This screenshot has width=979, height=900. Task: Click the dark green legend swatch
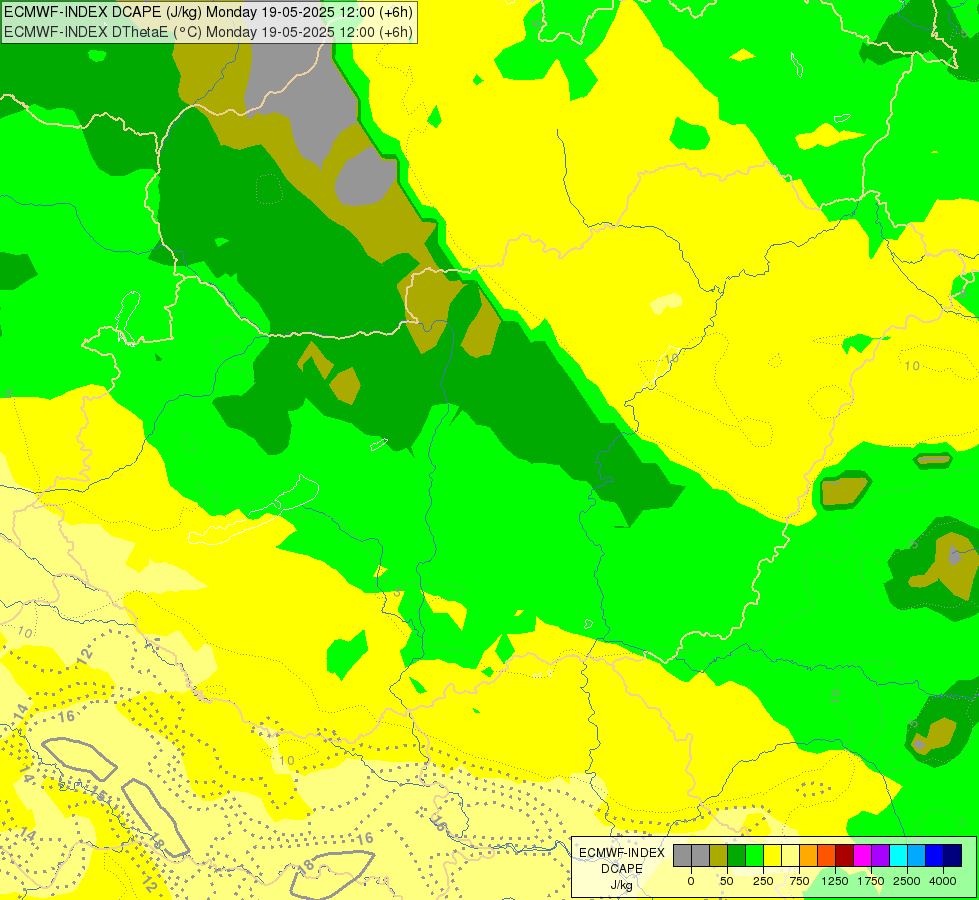[737, 855]
